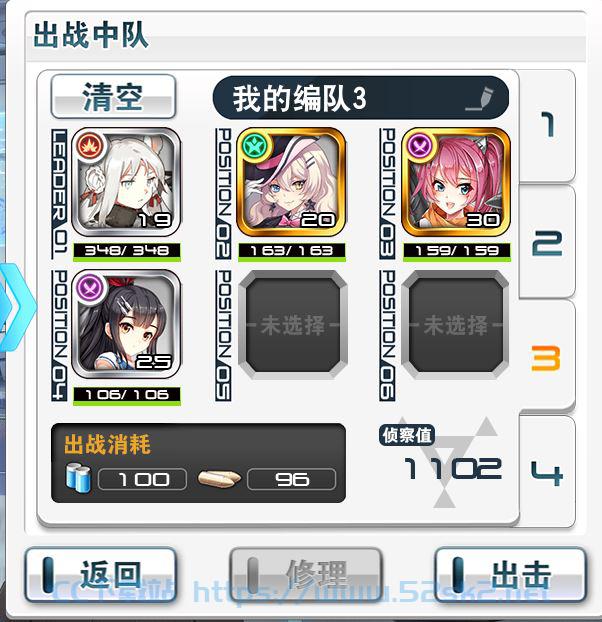Click the greyed-out 修理 repair button
The width and height of the screenshot is (602, 622).
(x=305, y=574)
